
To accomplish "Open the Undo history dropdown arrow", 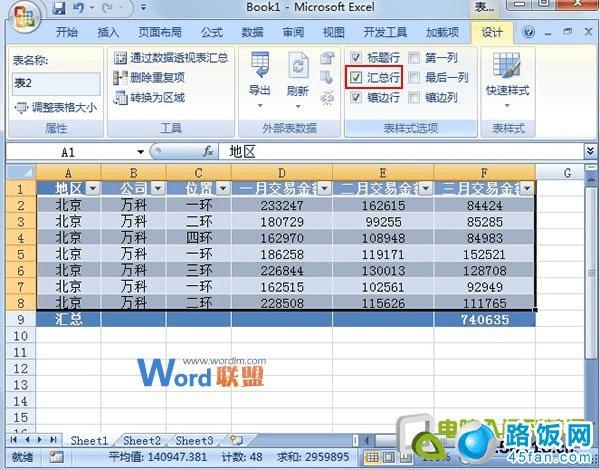I will (92, 7).
